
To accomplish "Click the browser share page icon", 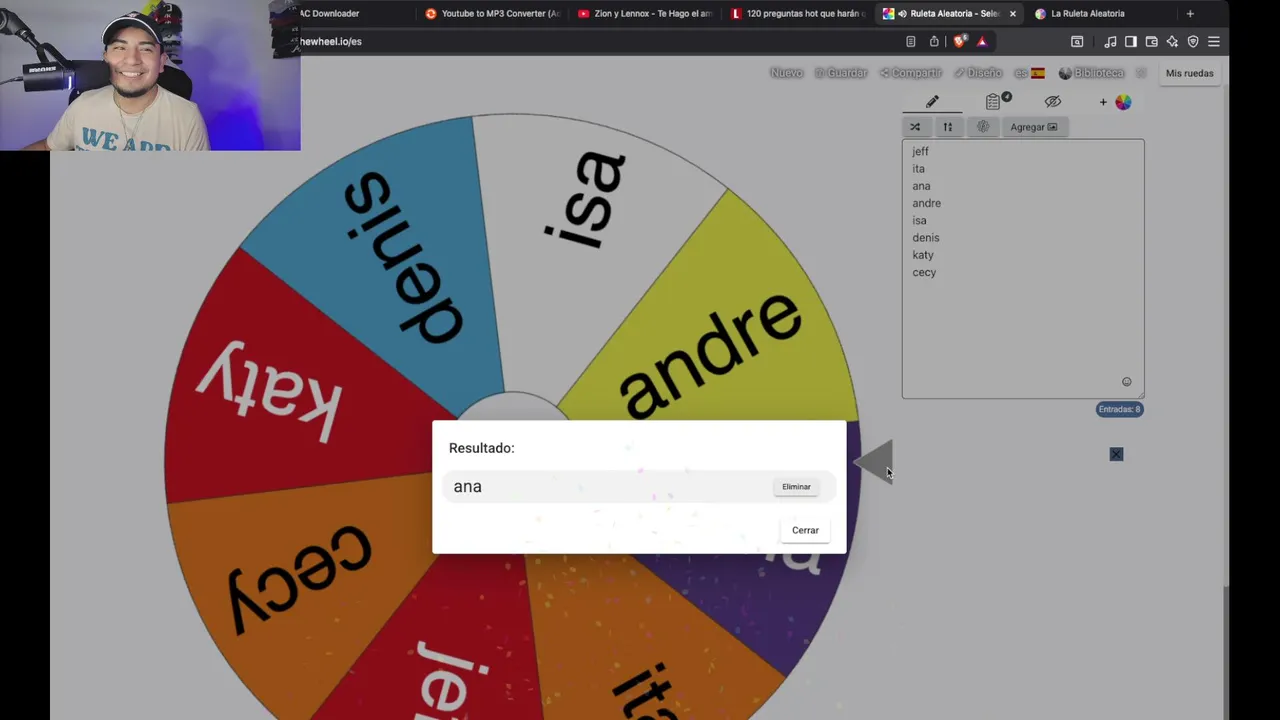I will click(x=934, y=42).
